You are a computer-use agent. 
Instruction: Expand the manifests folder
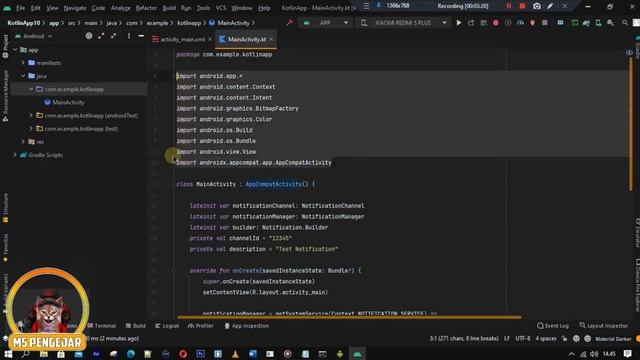(23, 63)
